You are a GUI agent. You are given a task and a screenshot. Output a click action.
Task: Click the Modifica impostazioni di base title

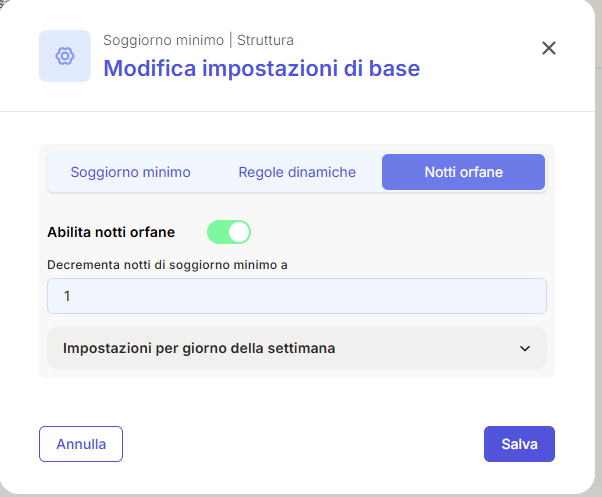click(262, 69)
